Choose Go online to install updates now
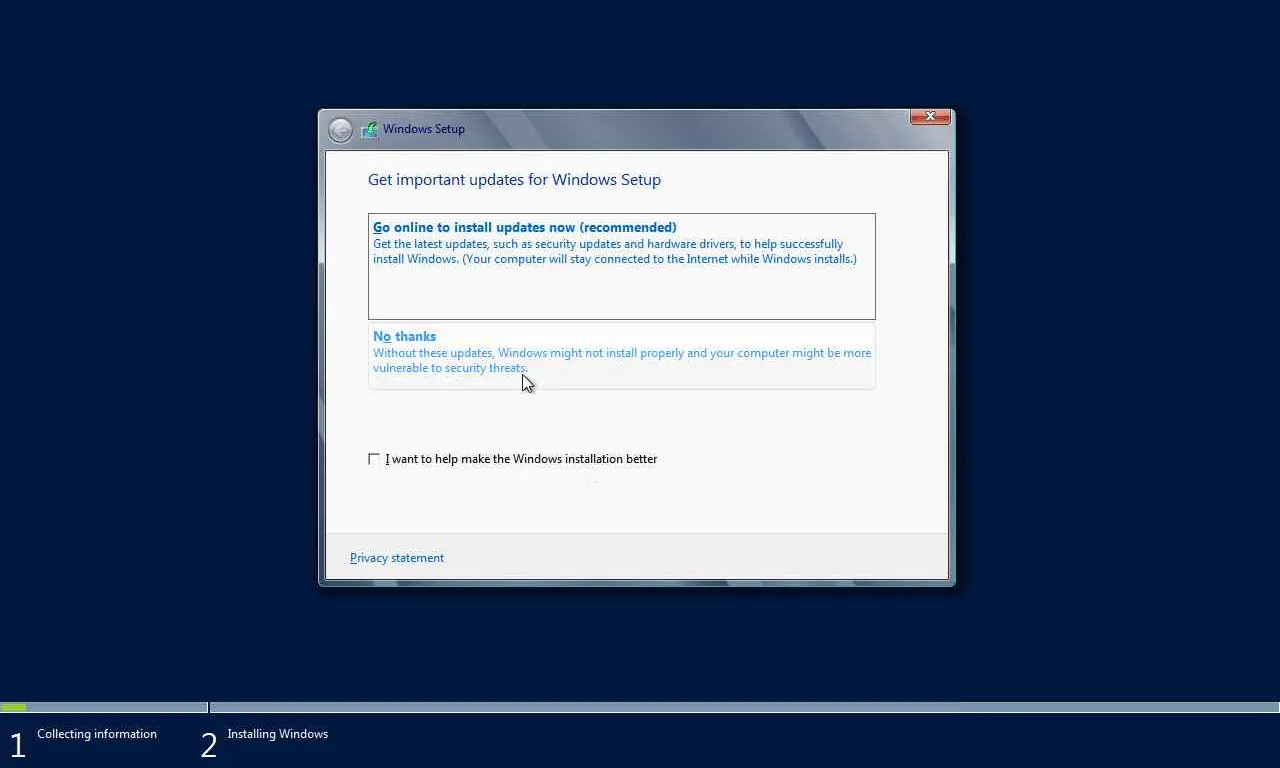The image size is (1280, 768). pyautogui.click(x=621, y=266)
